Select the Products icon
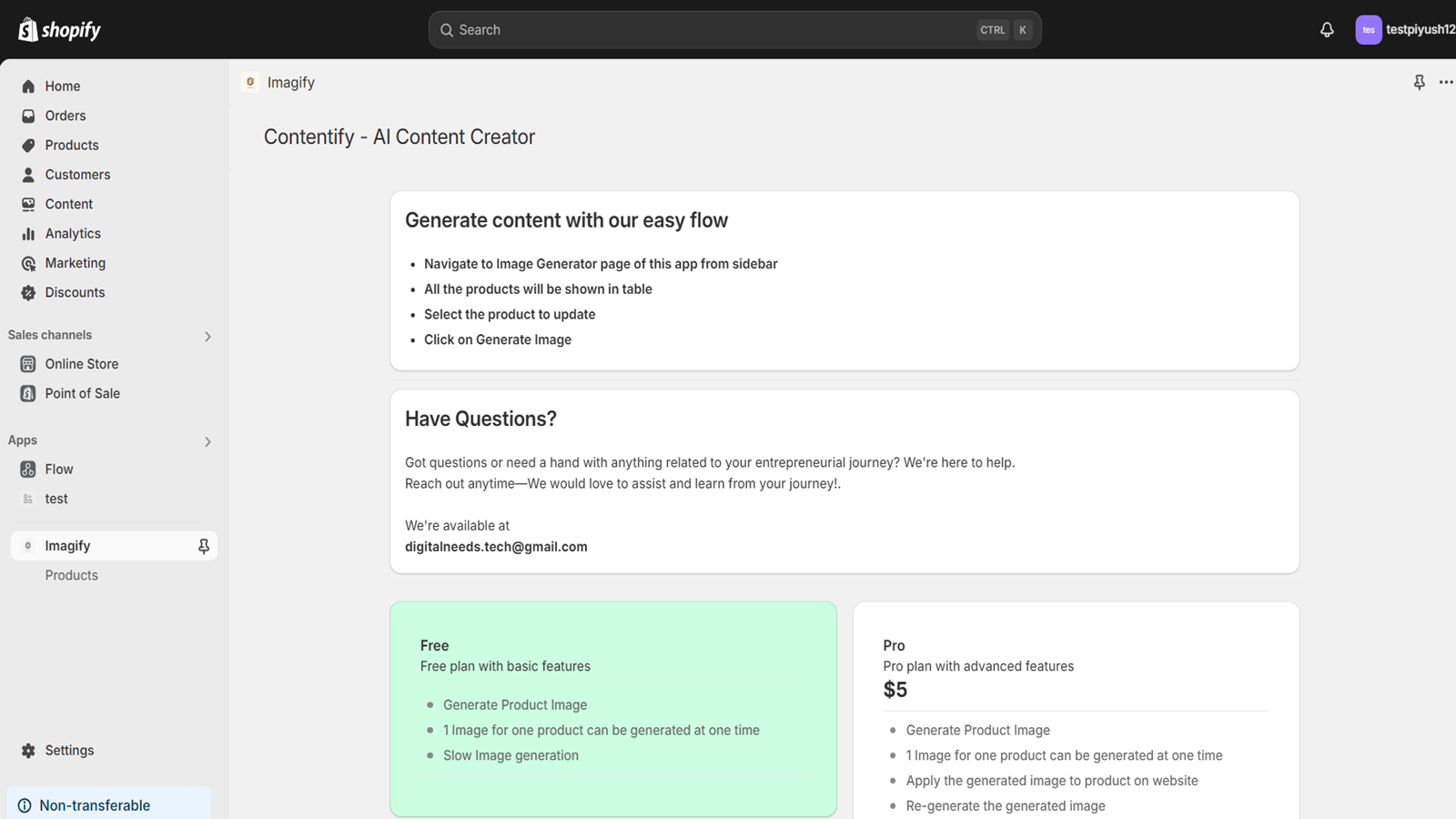Viewport: 1456px width, 819px height. click(29, 145)
